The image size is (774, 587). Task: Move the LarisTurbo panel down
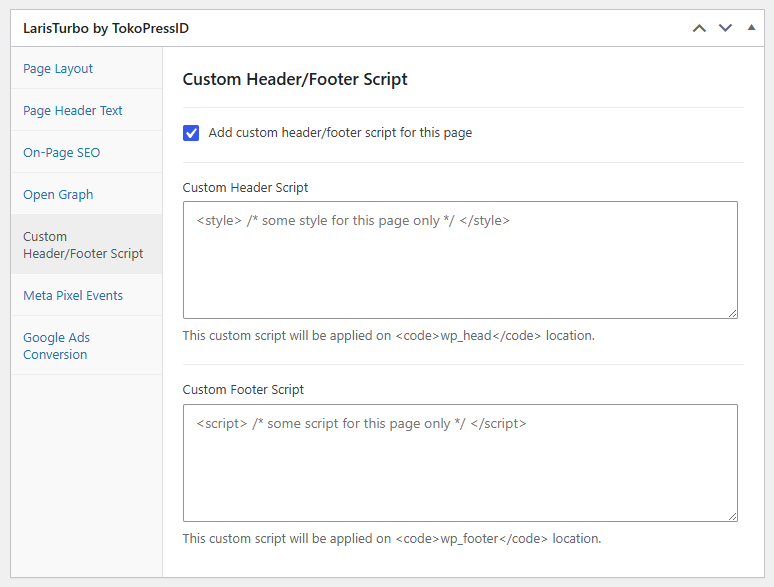click(x=725, y=28)
